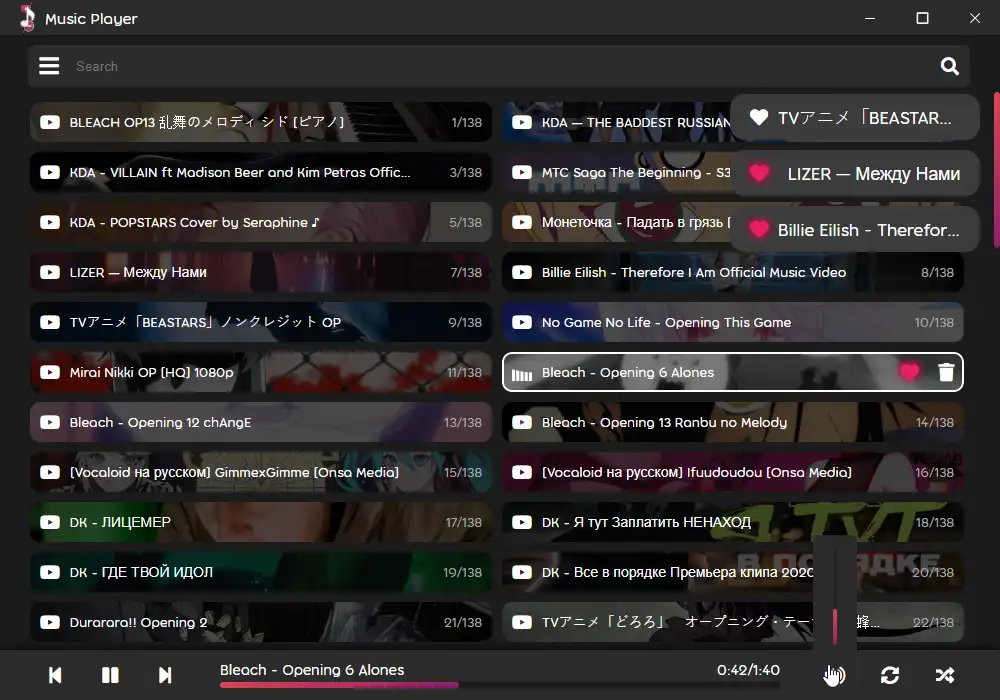Viewport: 1000px width, 700px height.
Task: Play DK - Я тут Заплатить НЕНАХОД
Action: tap(733, 522)
